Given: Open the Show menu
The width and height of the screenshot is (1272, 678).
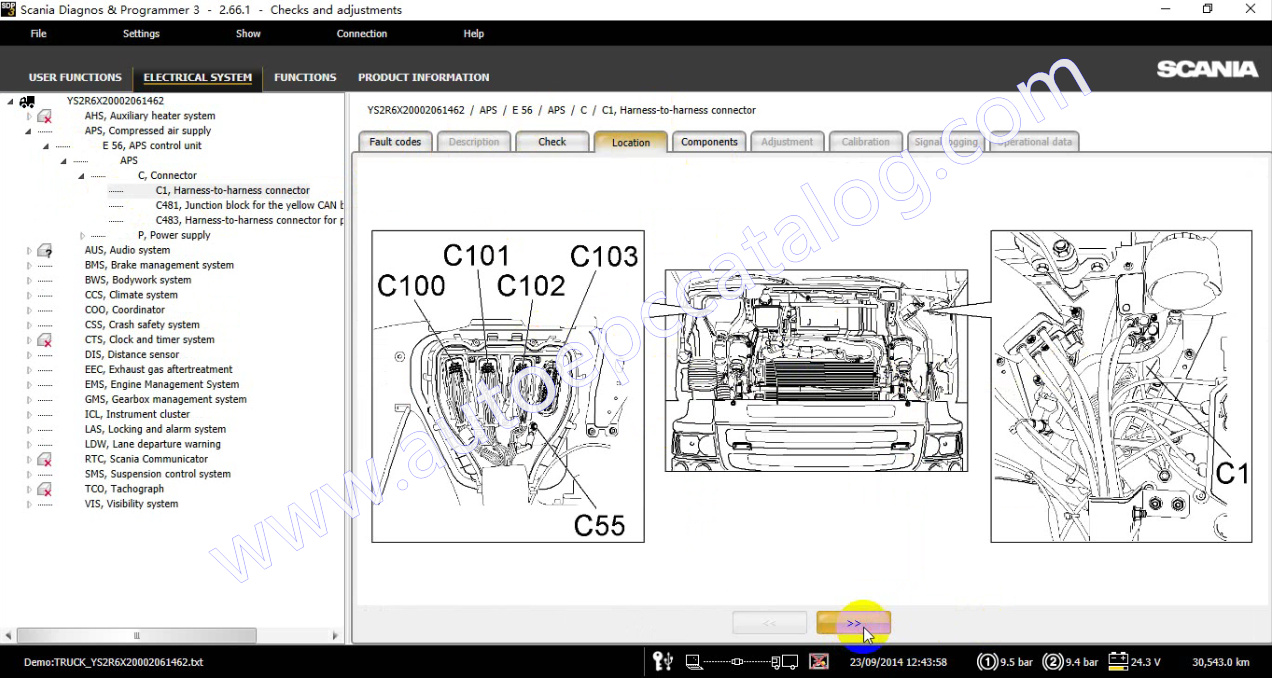Looking at the screenshot, I should [x=248, y=34].
